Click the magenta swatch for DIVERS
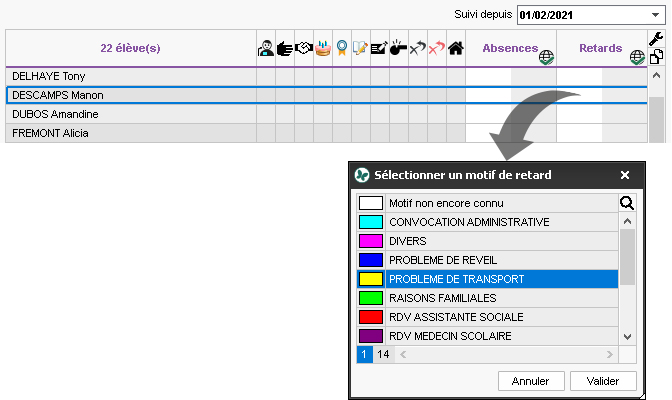Screen dimensions: 672x400 (x=371, y=241)
